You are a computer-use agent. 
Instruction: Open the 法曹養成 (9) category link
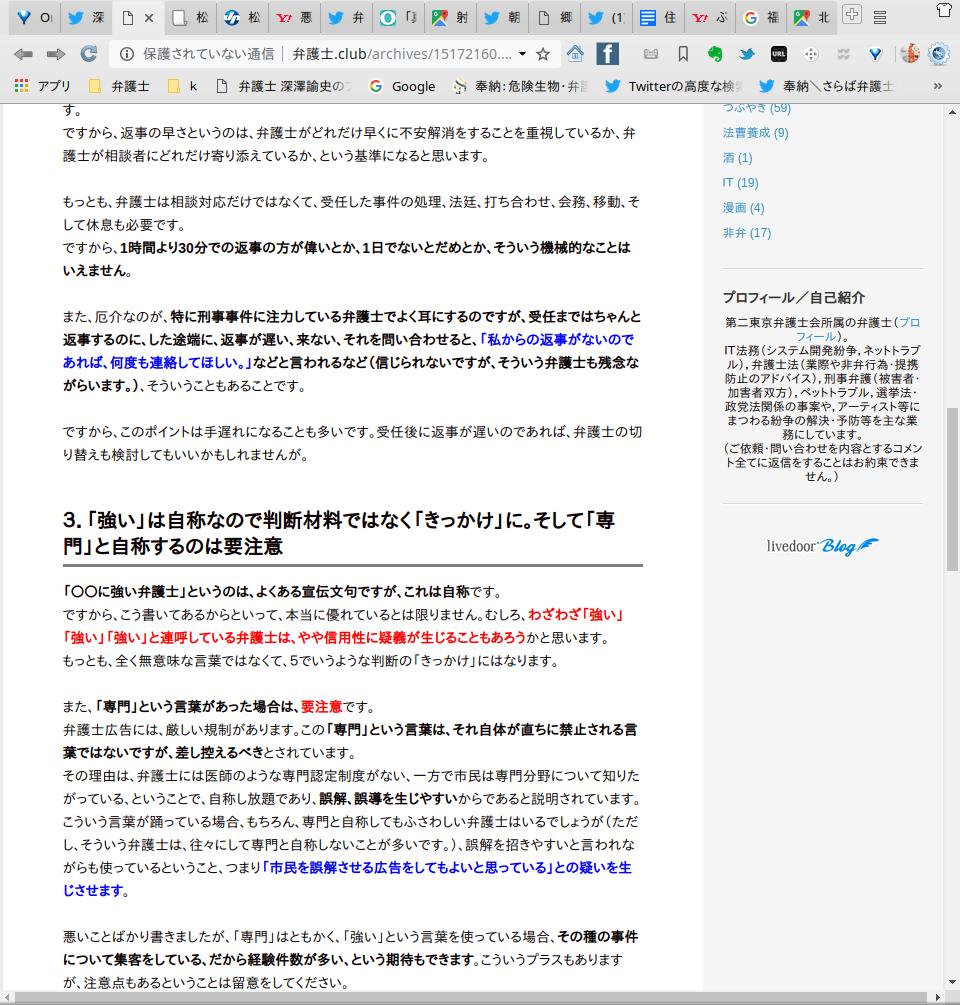(x=756, y=133)
